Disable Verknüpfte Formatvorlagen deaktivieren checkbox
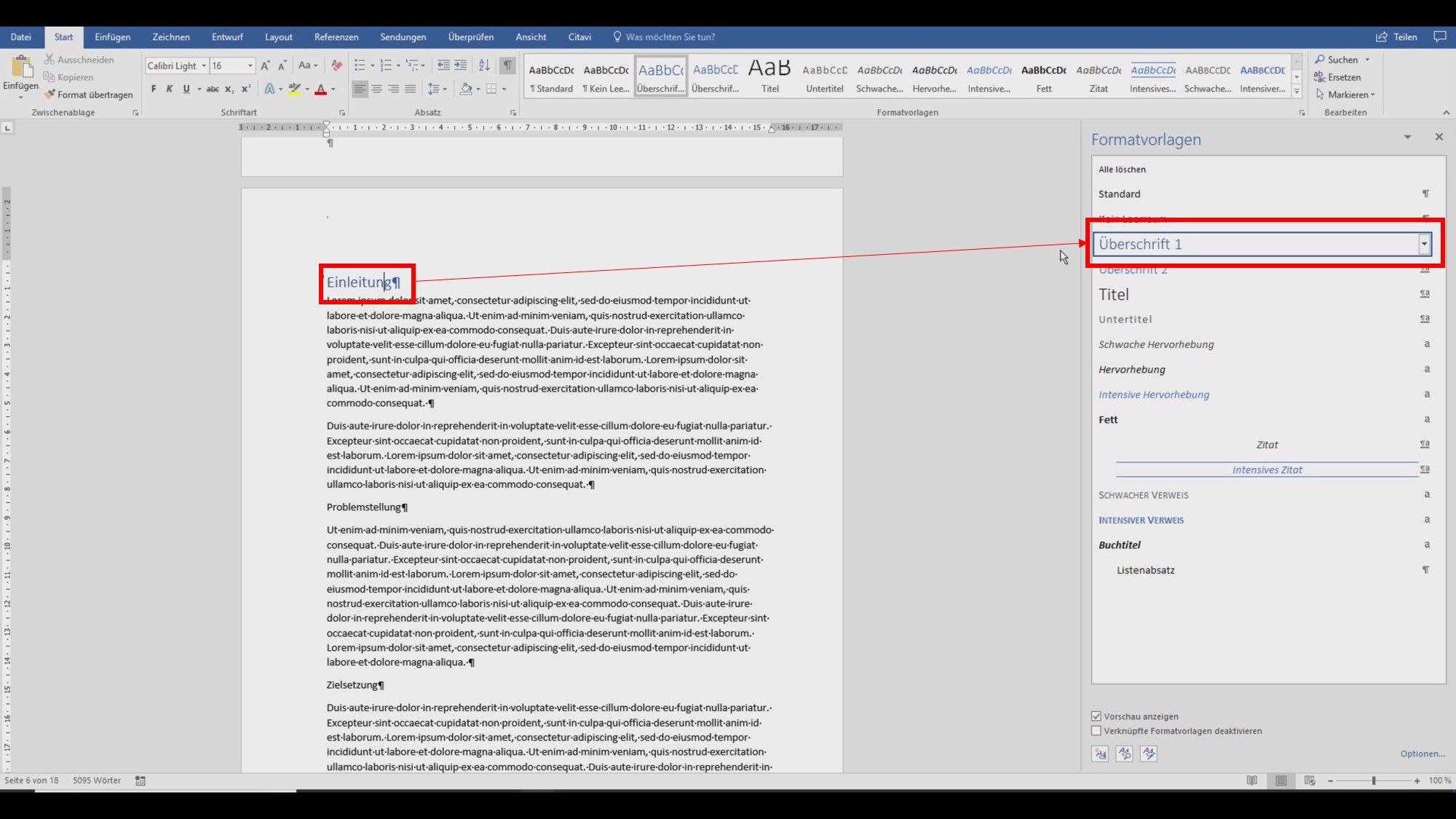 (x=1096, y=731)
